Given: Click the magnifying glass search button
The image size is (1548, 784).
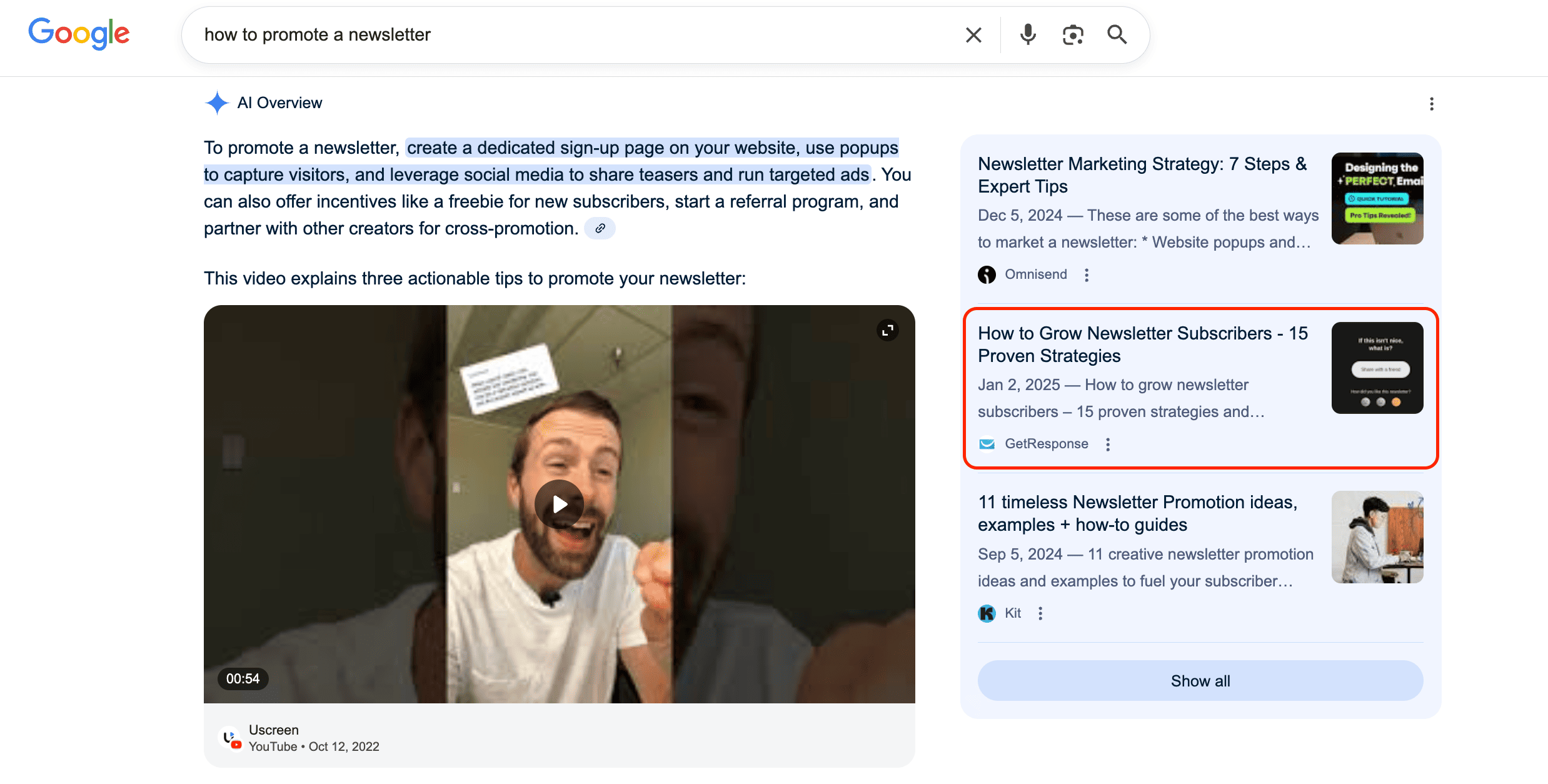Looking at the screenshot, I should coord(1117,35).
